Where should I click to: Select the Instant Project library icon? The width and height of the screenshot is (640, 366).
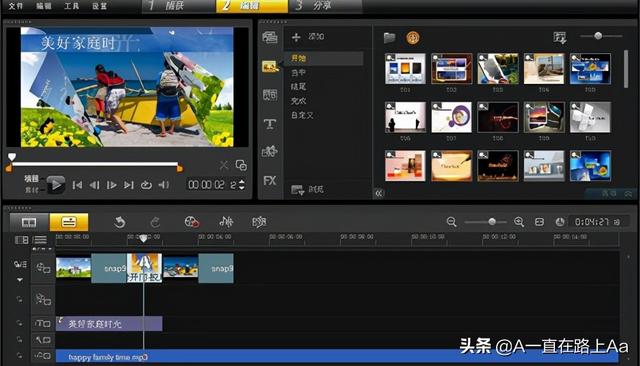(x=270, y=66)
